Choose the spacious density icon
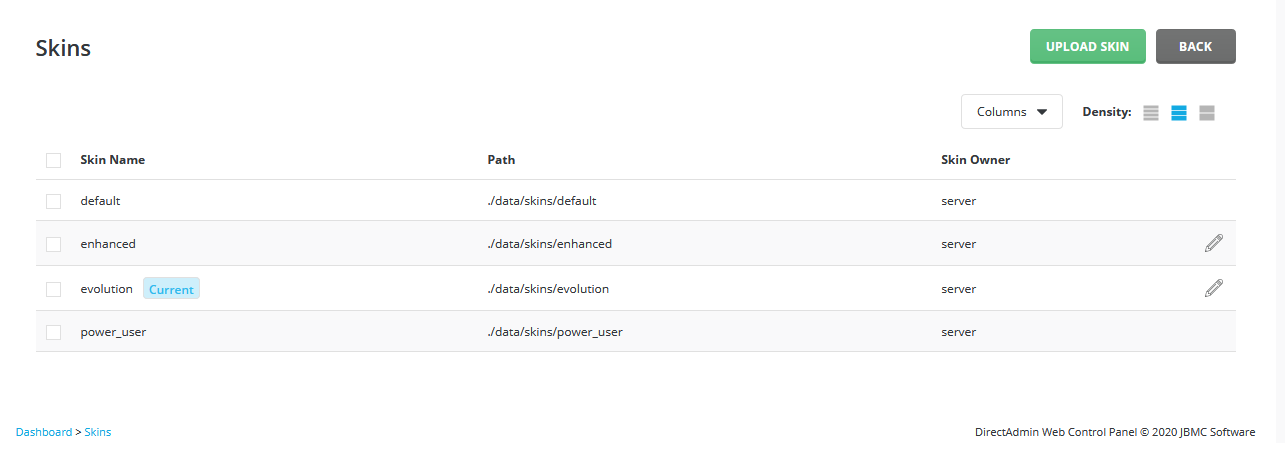Image resolution: width=1285 pixels, height=460 pixels. pyautogui.click(x=1207, y=113)
